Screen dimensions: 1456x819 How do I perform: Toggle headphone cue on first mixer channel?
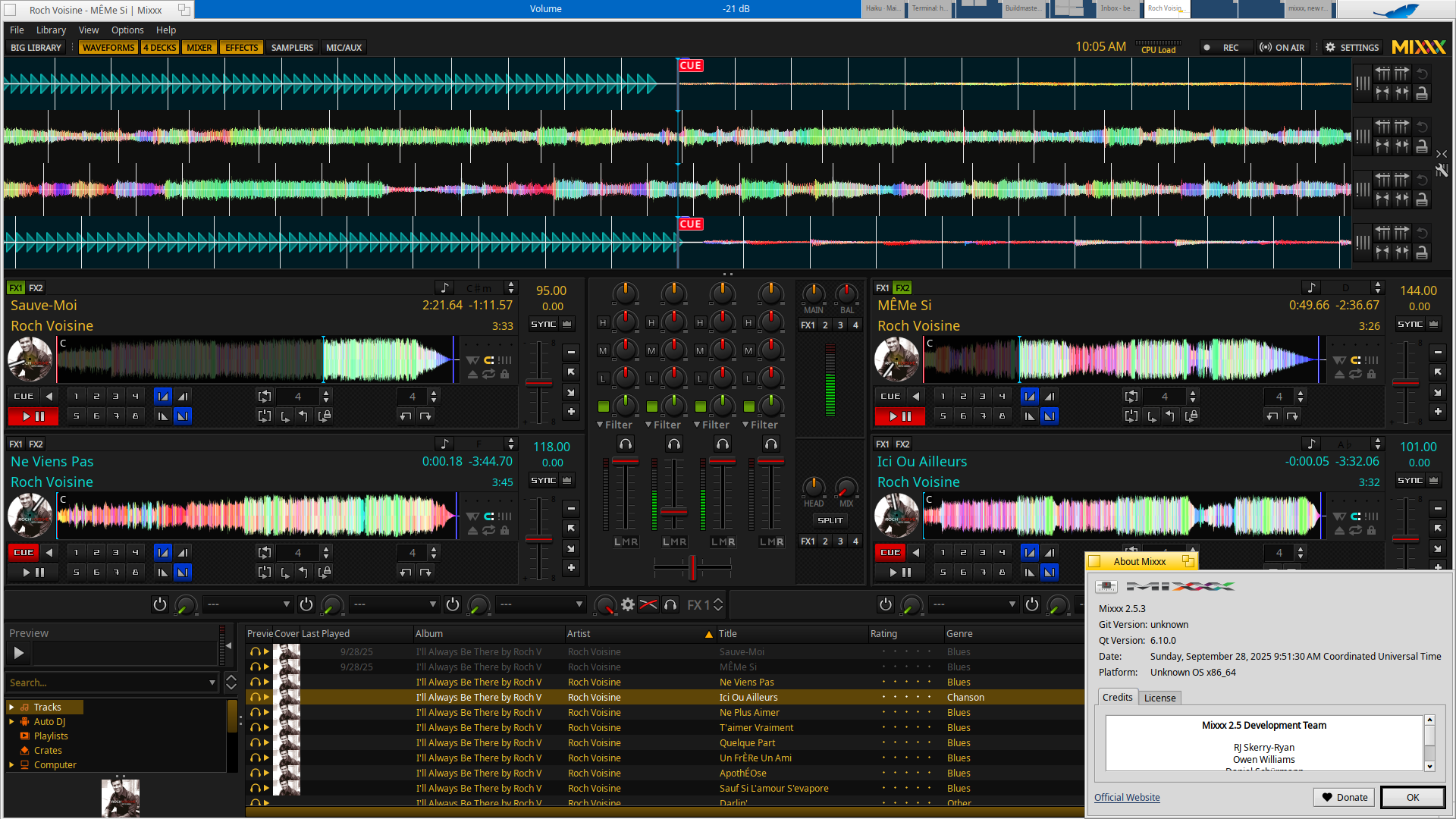coord(626,444)
